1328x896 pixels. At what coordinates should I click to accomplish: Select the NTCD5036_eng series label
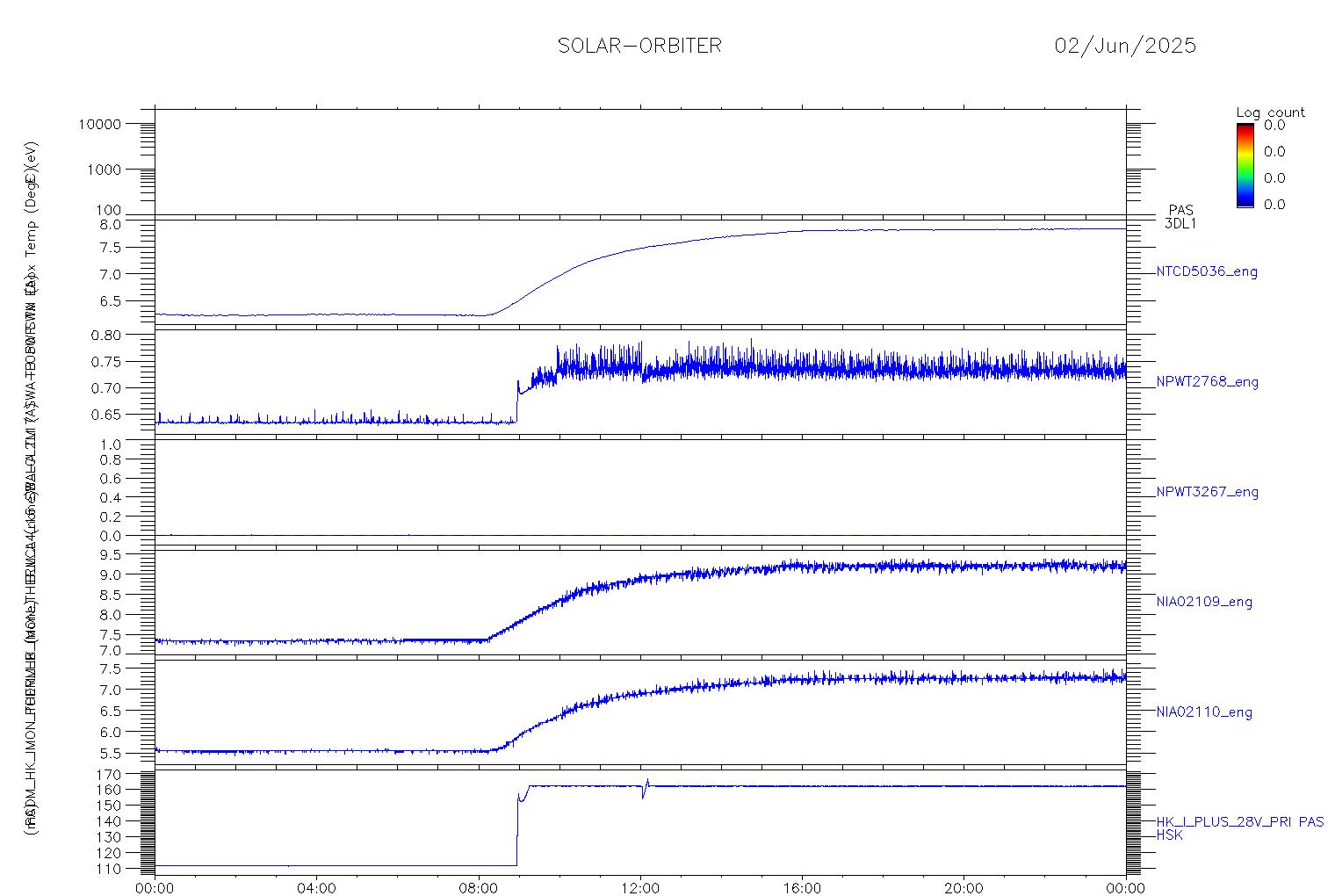click(1207, 272)
